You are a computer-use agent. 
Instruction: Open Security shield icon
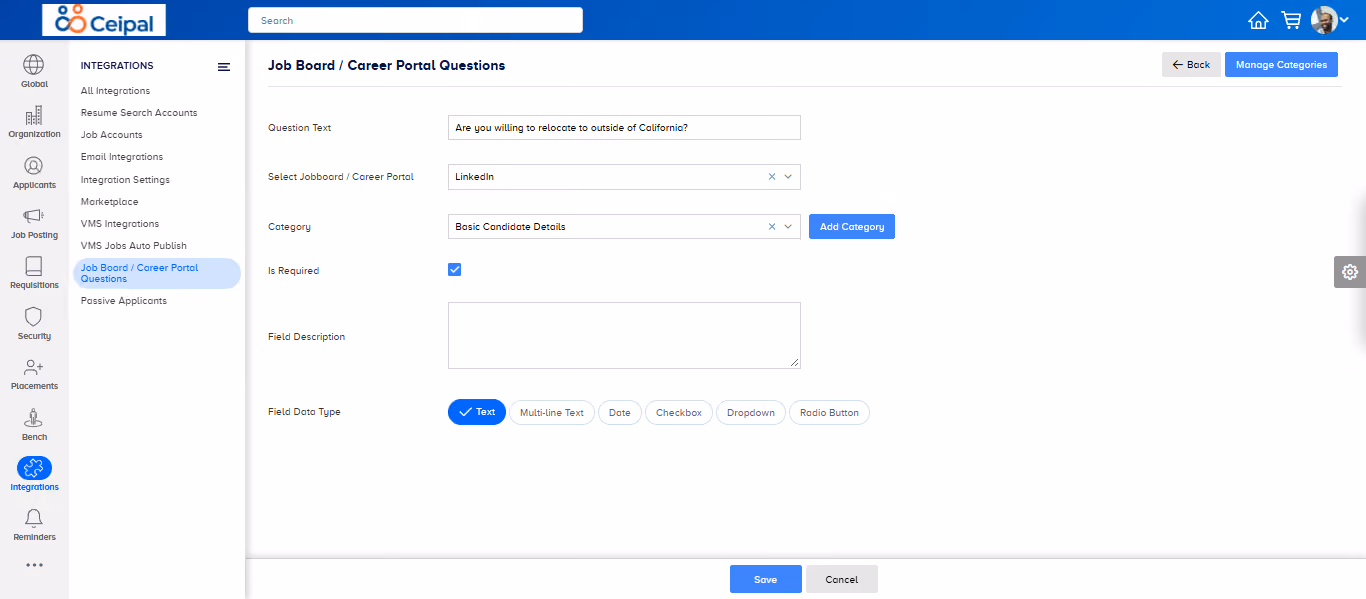[34, 317]
